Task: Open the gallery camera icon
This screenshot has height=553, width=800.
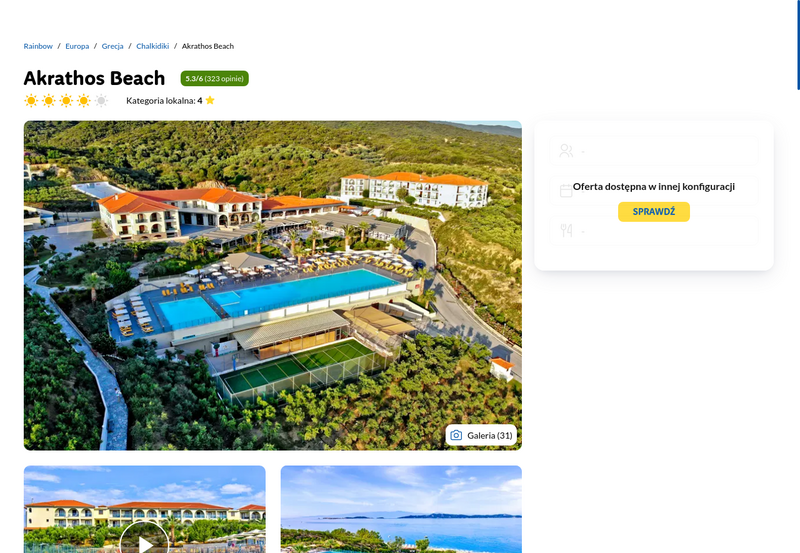Action: (x=456, y=435)
